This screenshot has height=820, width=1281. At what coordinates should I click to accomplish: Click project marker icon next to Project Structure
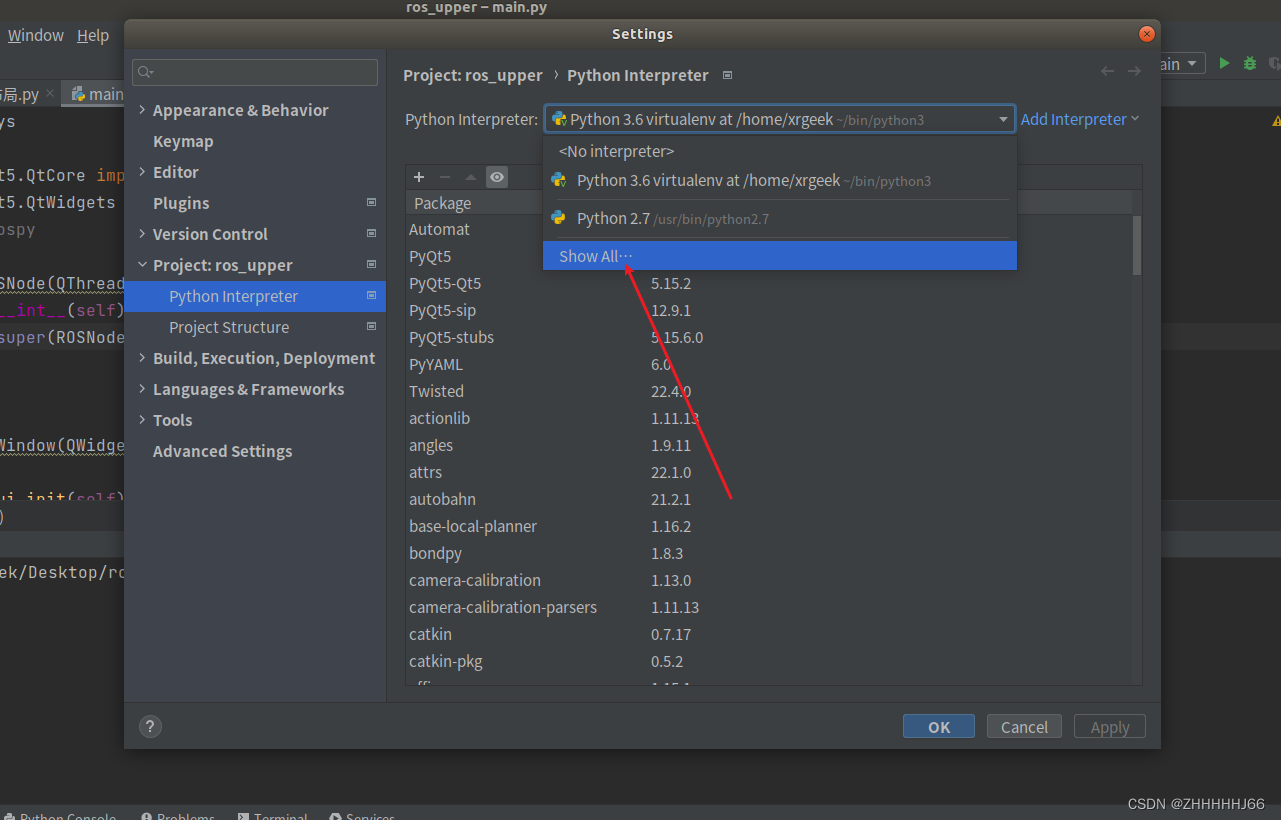tap(371, 326)
